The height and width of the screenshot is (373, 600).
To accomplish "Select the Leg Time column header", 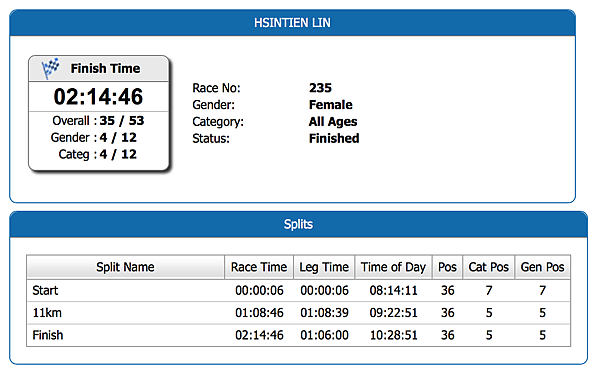I will [x=324, y=267].
